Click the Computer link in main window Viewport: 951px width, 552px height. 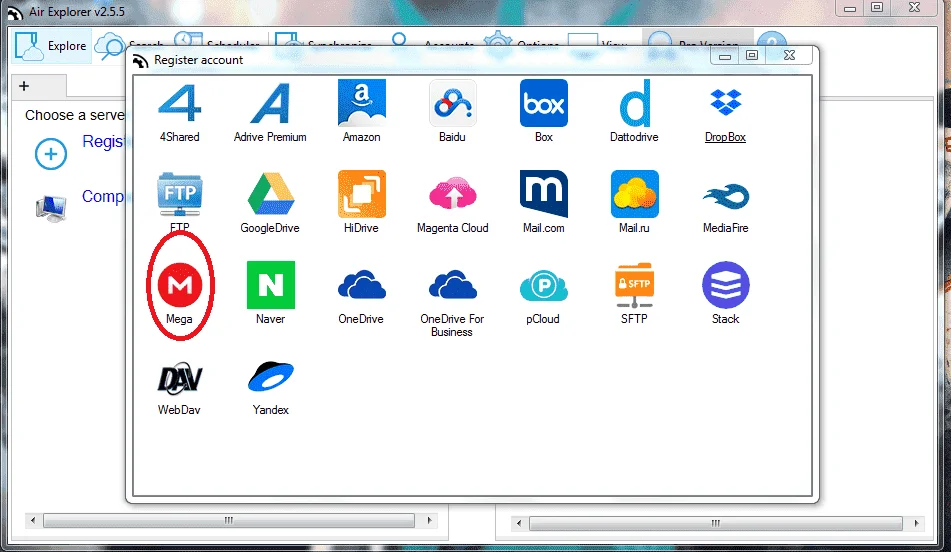click(x=103, y=197)
